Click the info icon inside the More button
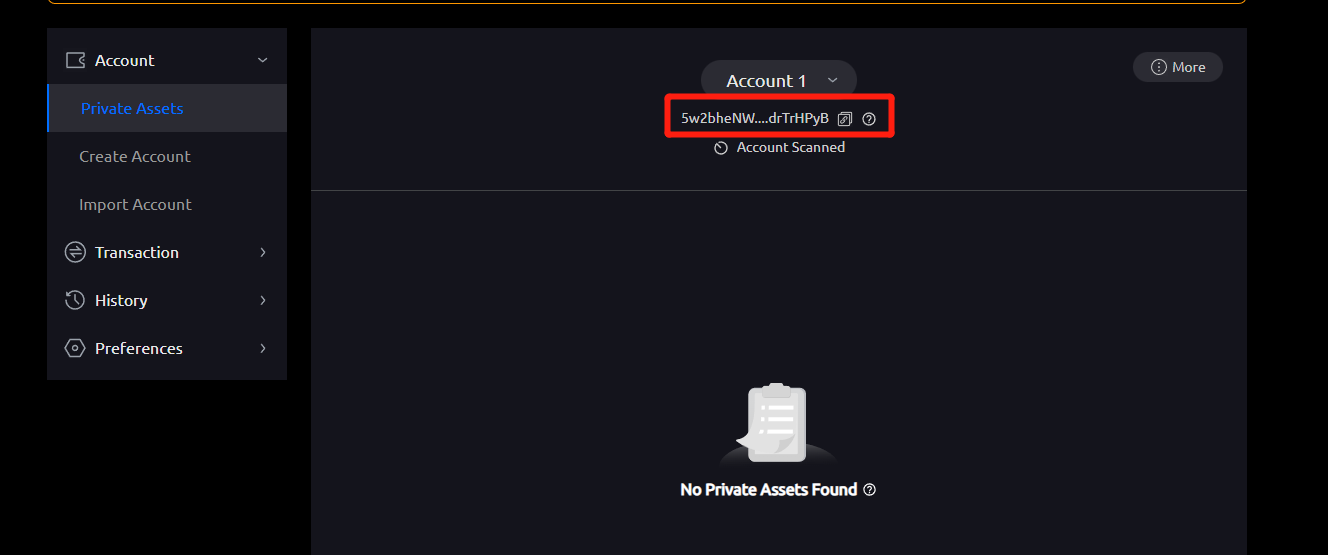The height and width of the screenshot is (555, 1328). tap(1159, 67)
